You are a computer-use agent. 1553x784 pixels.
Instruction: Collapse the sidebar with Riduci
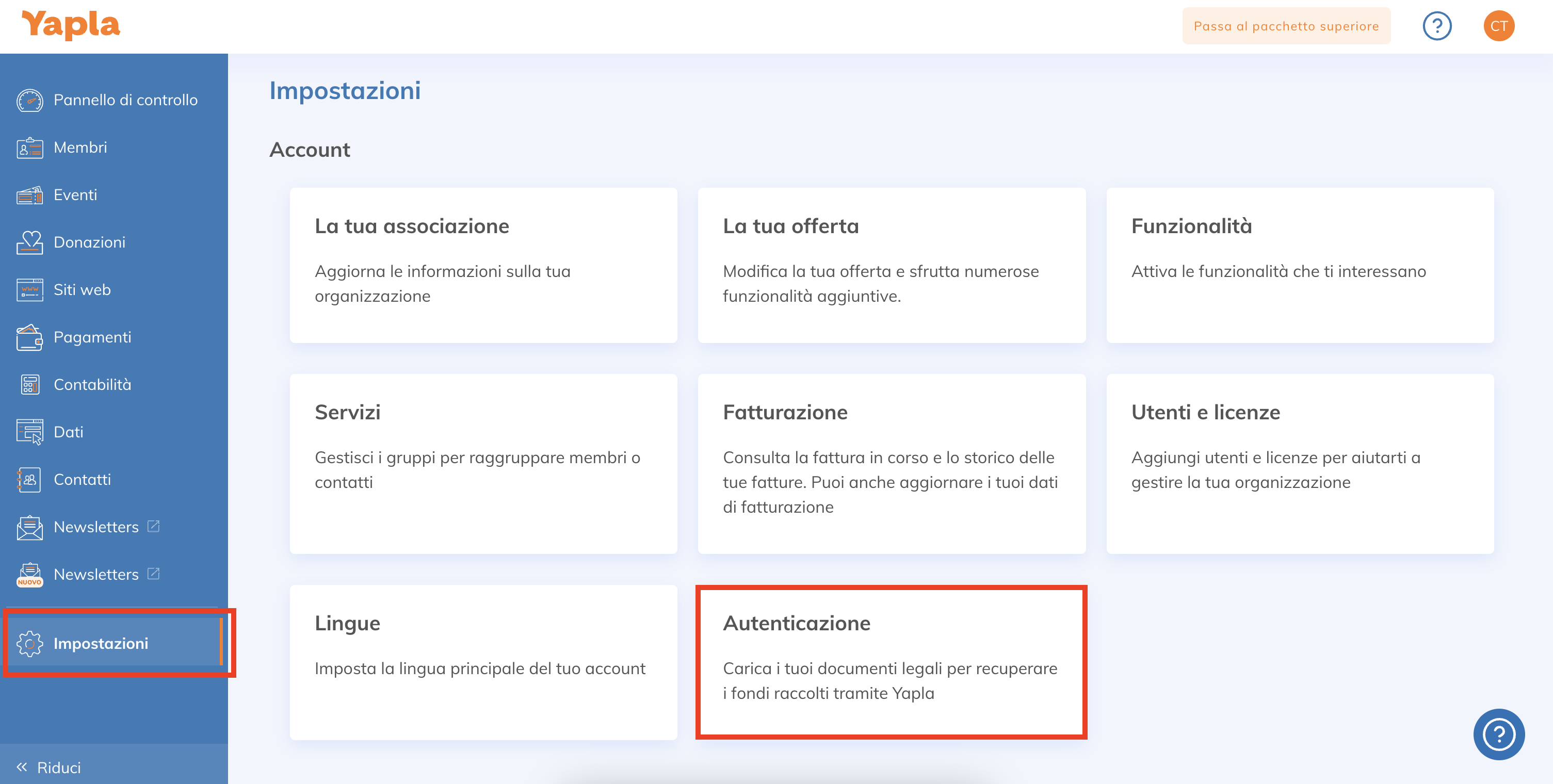pyautogui.click(x=50, y=767)
